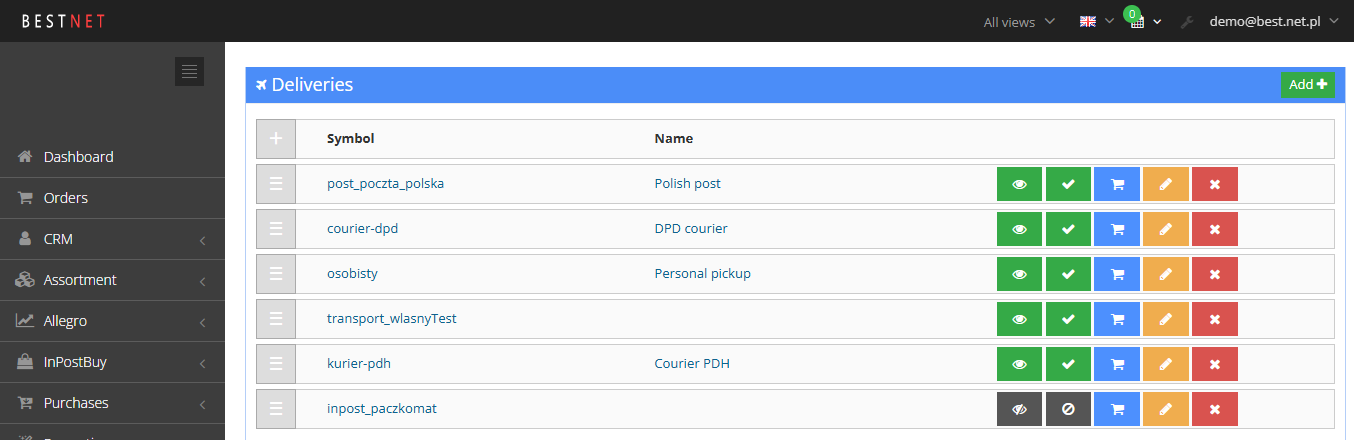This screenshot has width=1354, height=440.
Task: Edit the post_poczta_polska delivery
Action: pyautogui.click(x=1166, y=184)
